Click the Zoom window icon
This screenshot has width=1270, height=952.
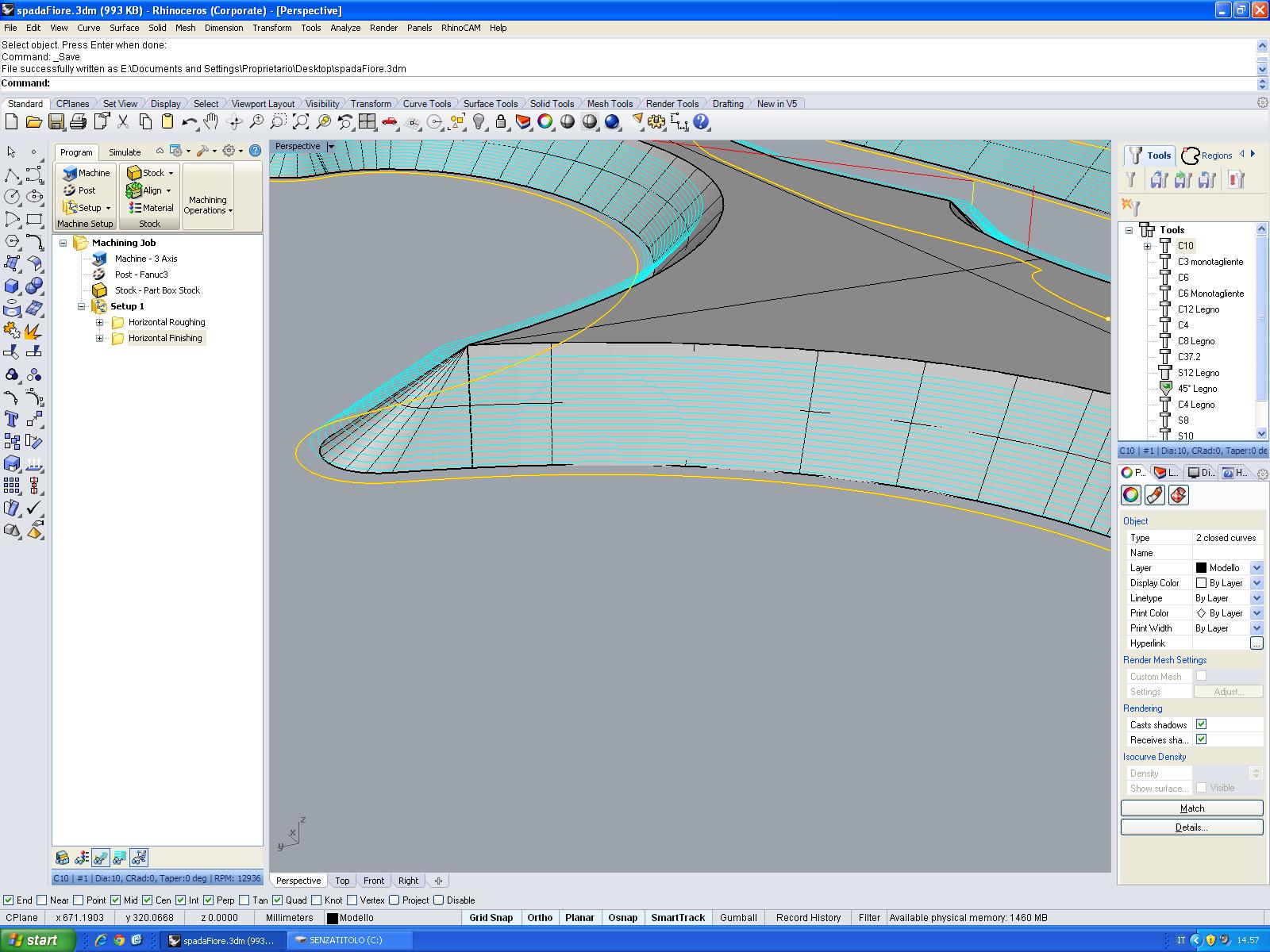tap(279, 121)
